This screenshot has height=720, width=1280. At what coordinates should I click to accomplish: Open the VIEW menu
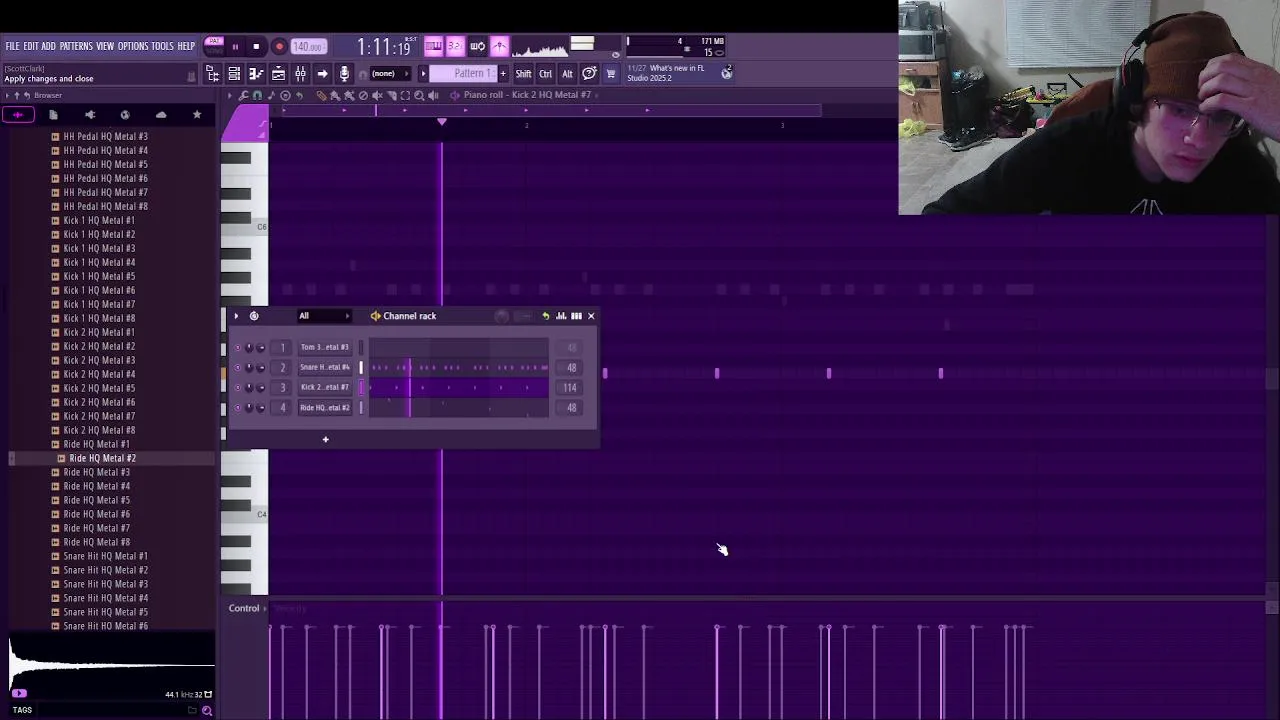(104, 46)
